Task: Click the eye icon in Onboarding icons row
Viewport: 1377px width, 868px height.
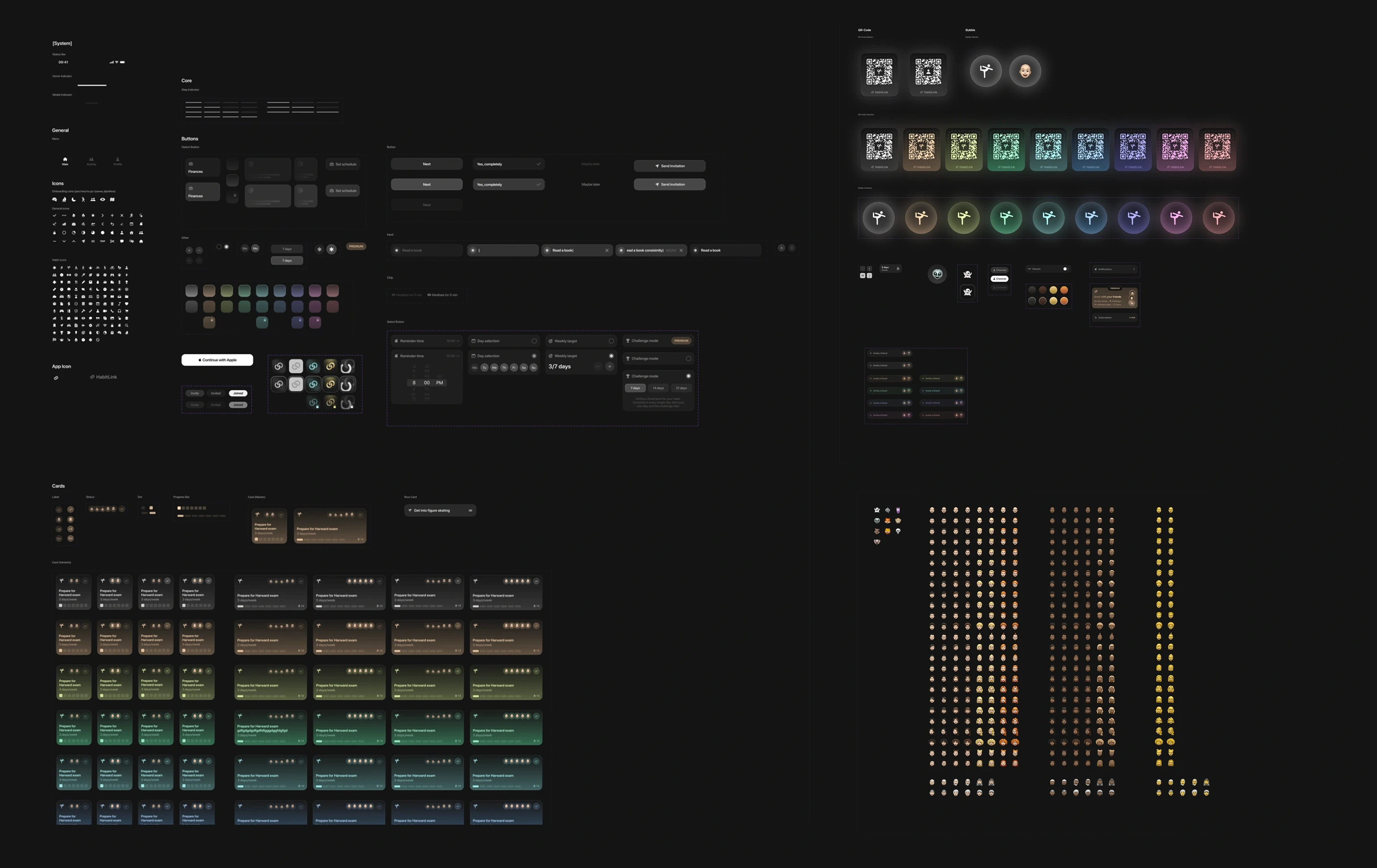Action: coord(102,199)
